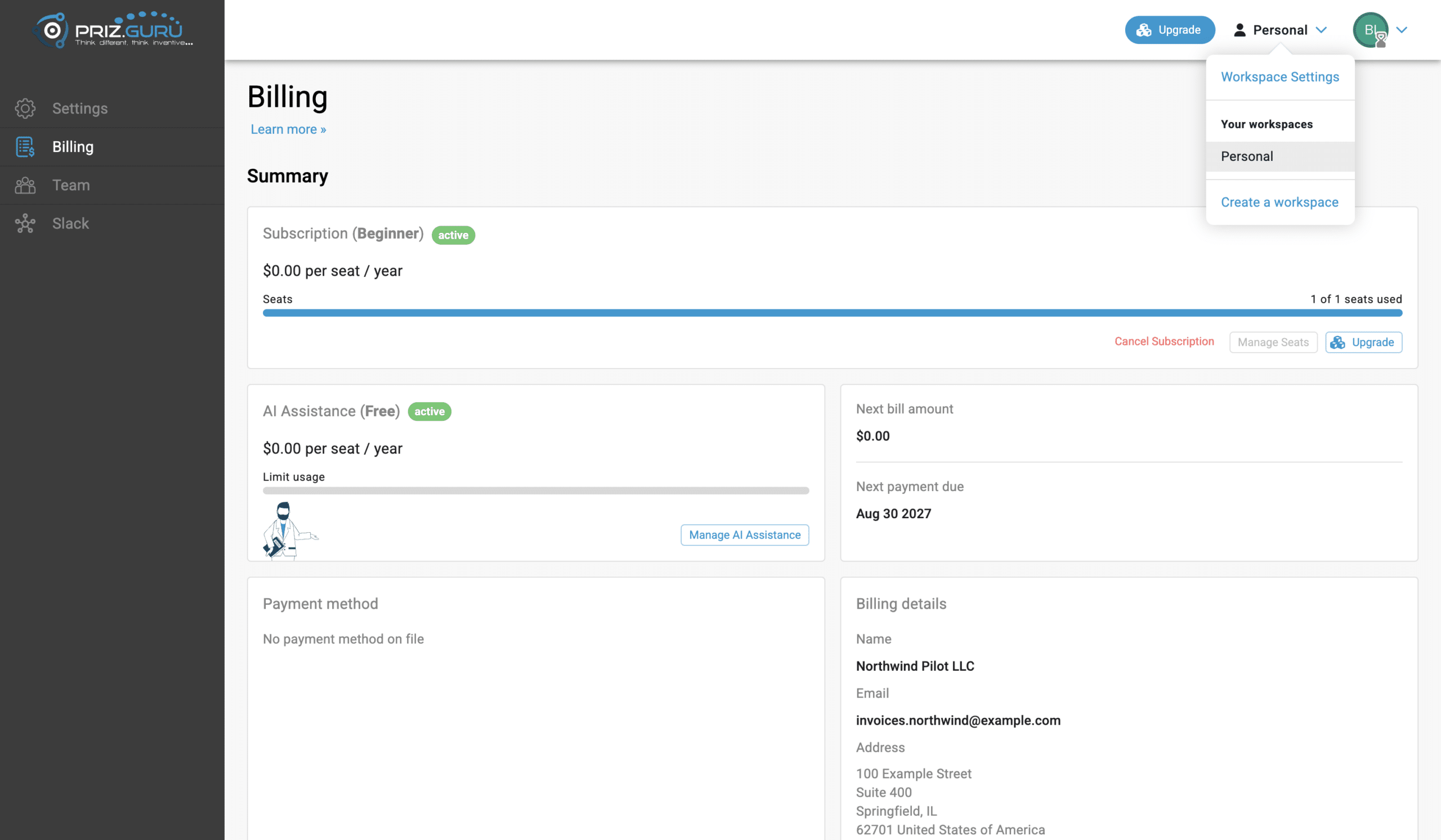Follow the Learn more link

click(x=288, y=129)
